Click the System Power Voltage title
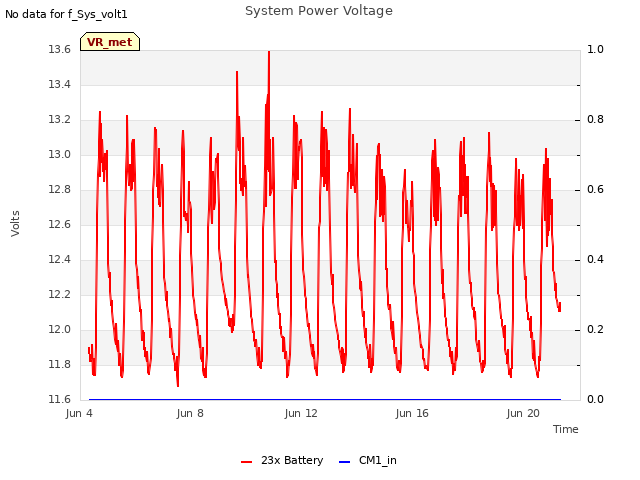 click(319, 11)
